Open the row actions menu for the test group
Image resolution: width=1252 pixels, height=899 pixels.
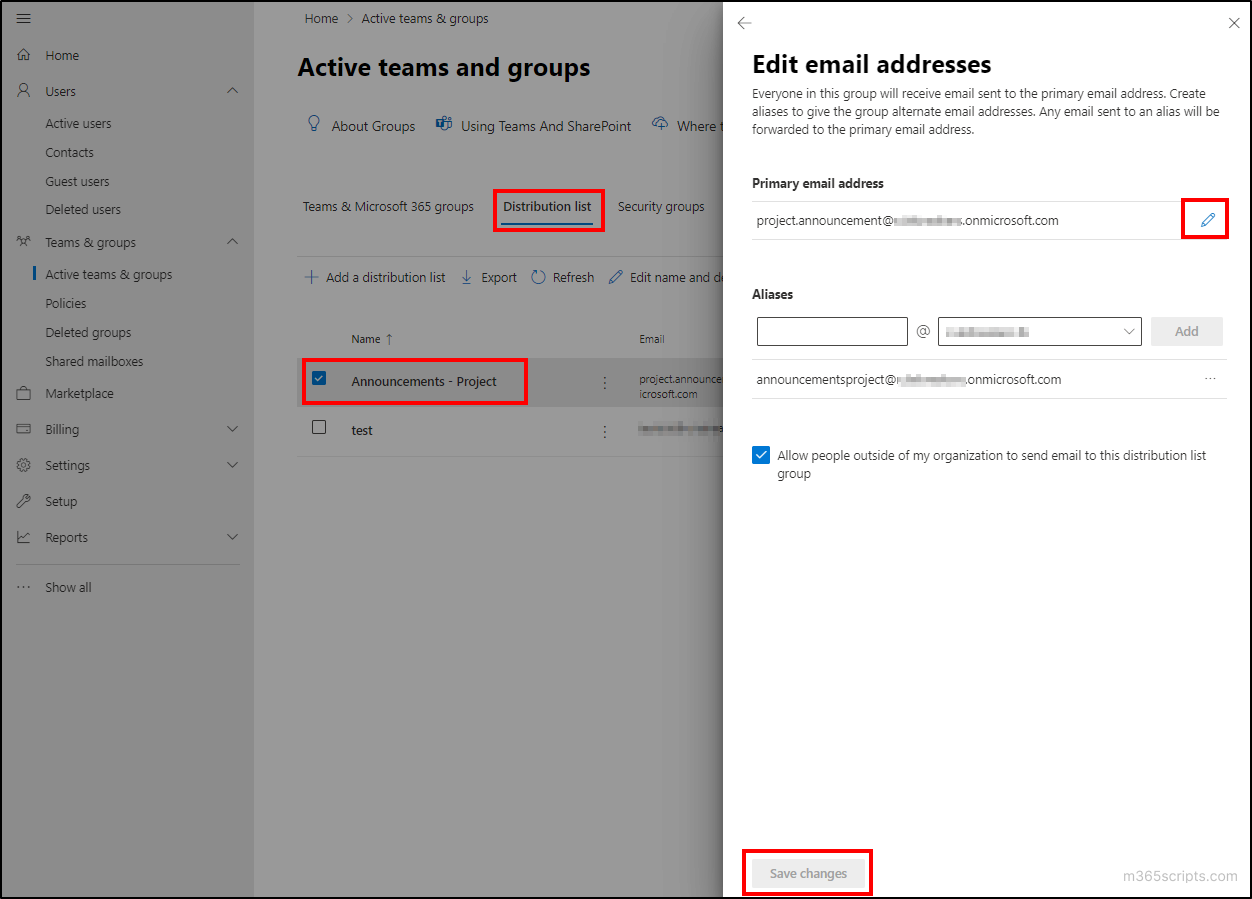(604, 430)
